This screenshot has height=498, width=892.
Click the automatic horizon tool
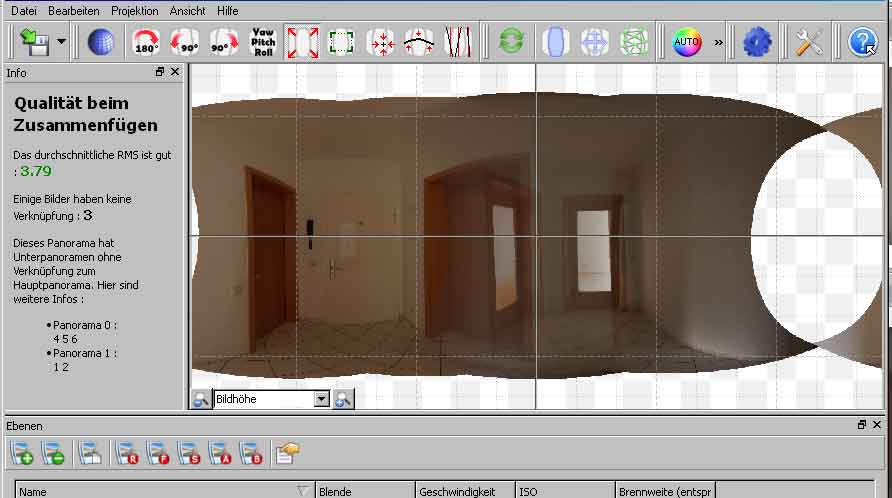coord(419,42)
